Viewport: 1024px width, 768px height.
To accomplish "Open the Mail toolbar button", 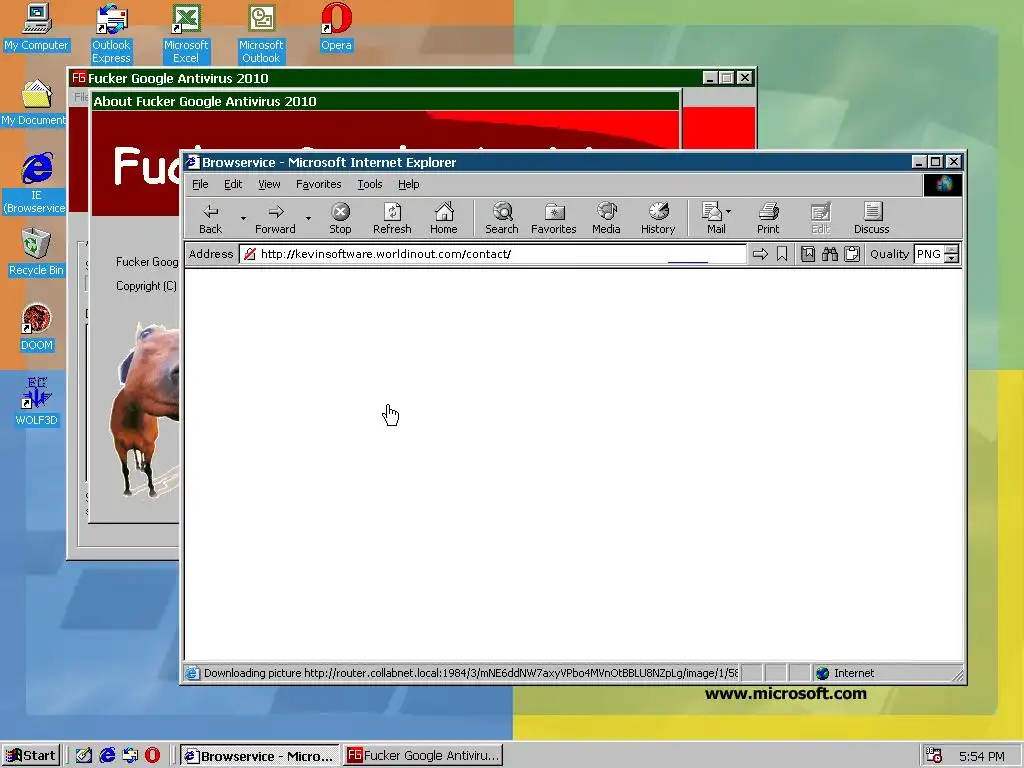I will 716,219.
